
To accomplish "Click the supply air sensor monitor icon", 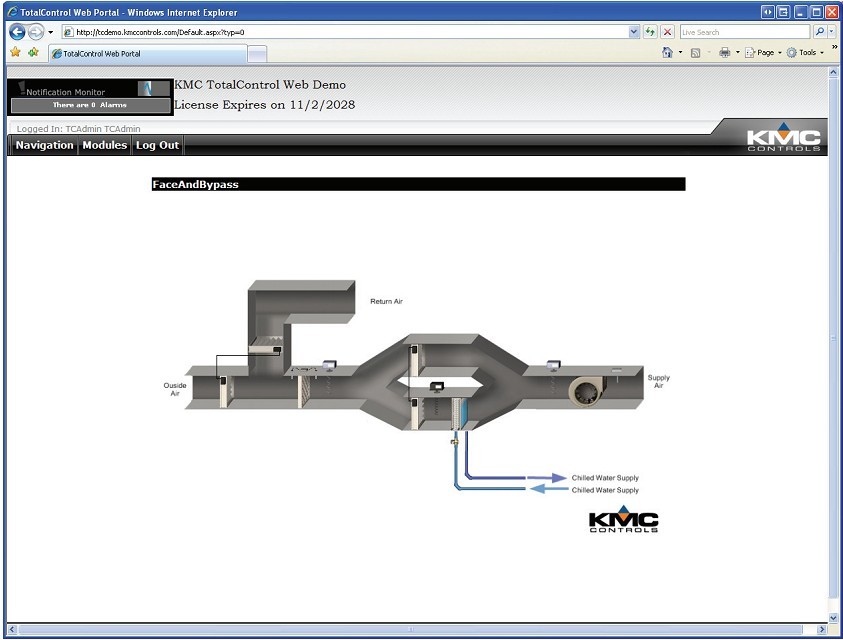I will [553, 366].
